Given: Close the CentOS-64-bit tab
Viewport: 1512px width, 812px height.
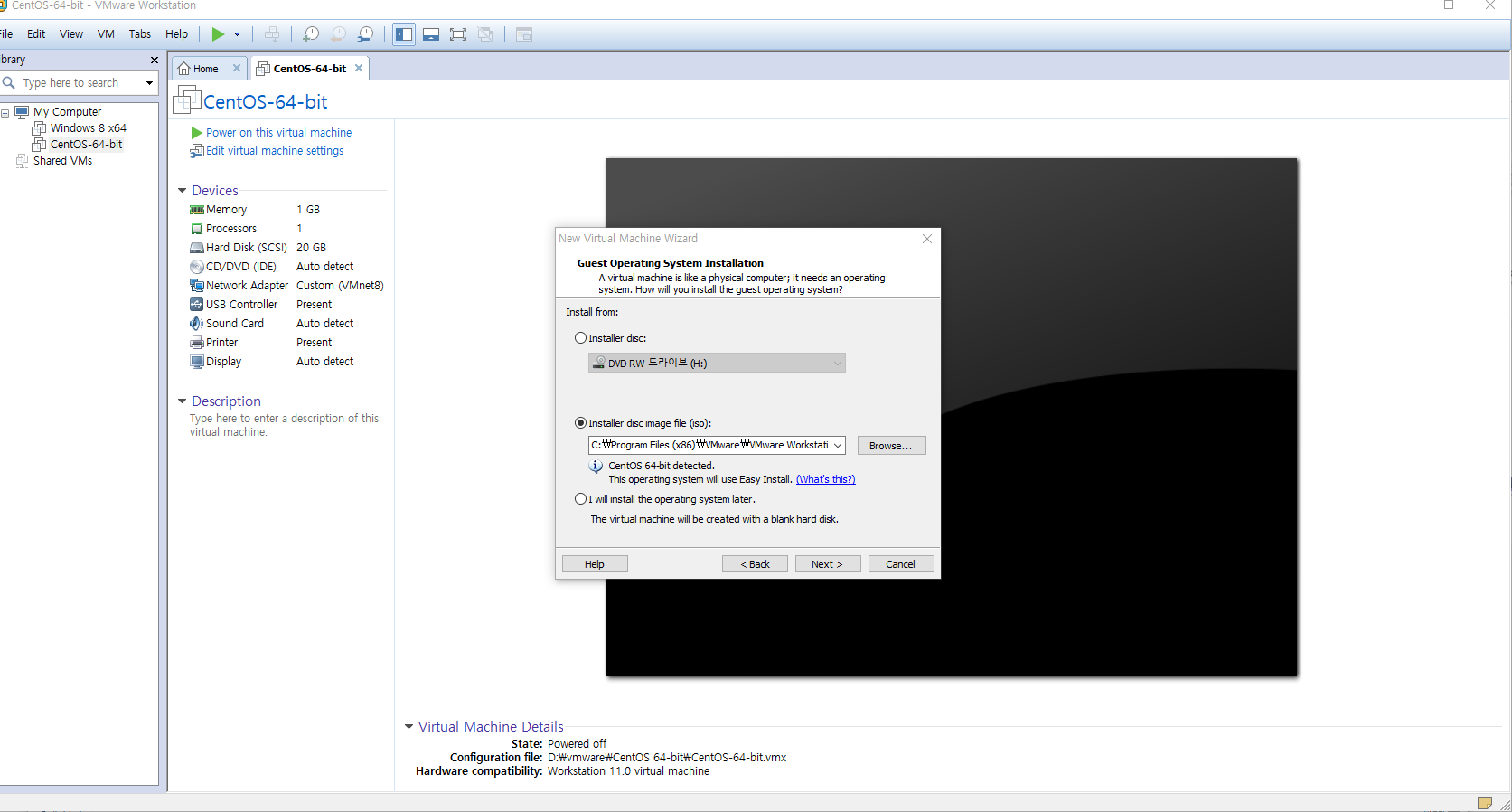Looking at the screenshot, I should (x=359, y=68).
